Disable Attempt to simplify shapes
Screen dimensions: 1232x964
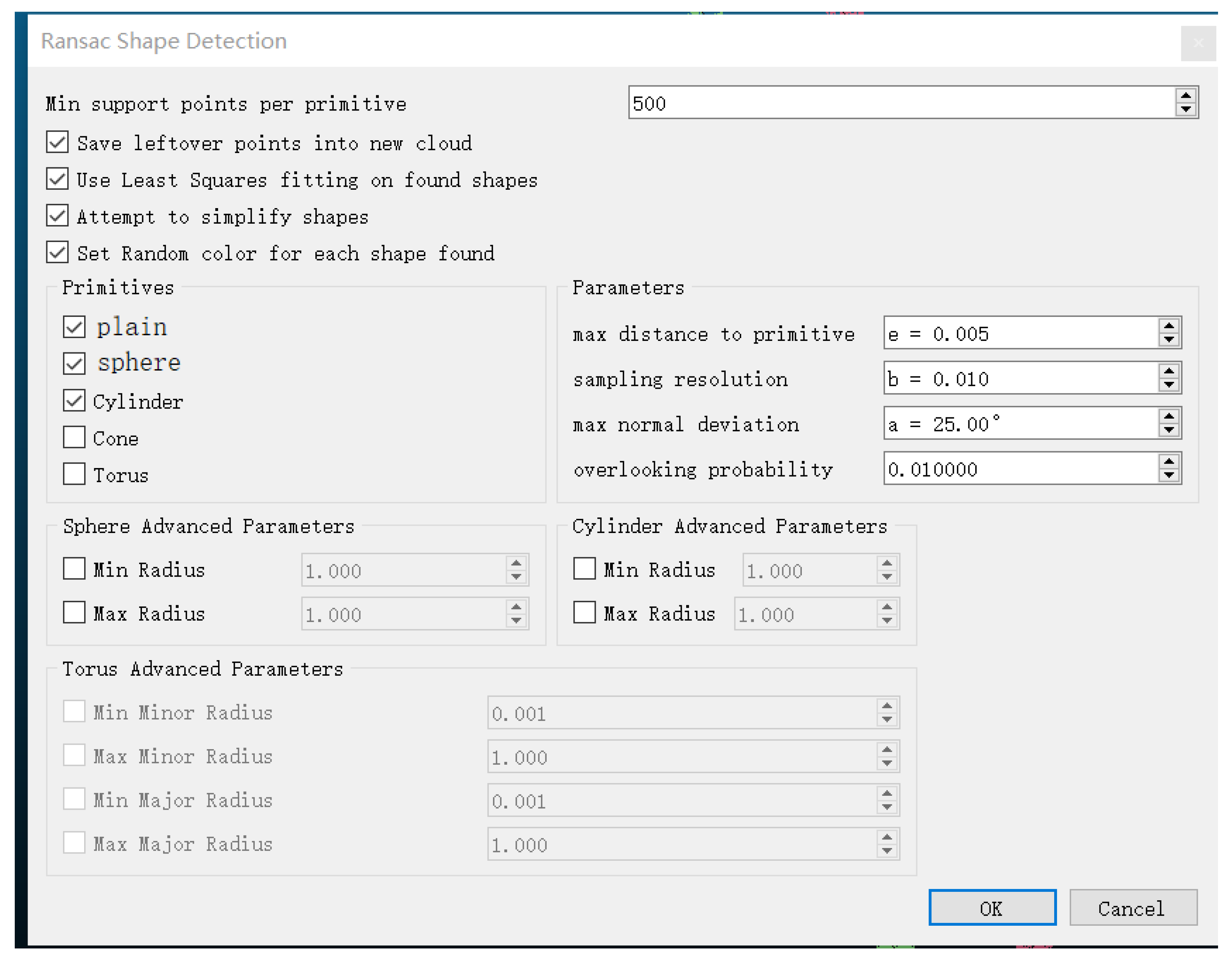(x=57, y=216)
